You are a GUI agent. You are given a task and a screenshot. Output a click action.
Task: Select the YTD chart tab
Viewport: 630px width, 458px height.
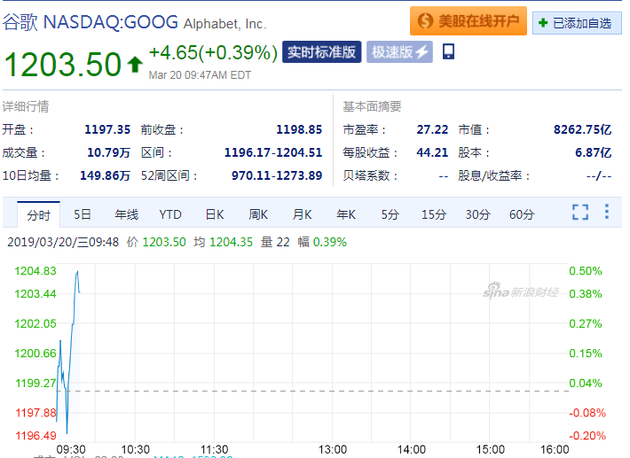170,215
